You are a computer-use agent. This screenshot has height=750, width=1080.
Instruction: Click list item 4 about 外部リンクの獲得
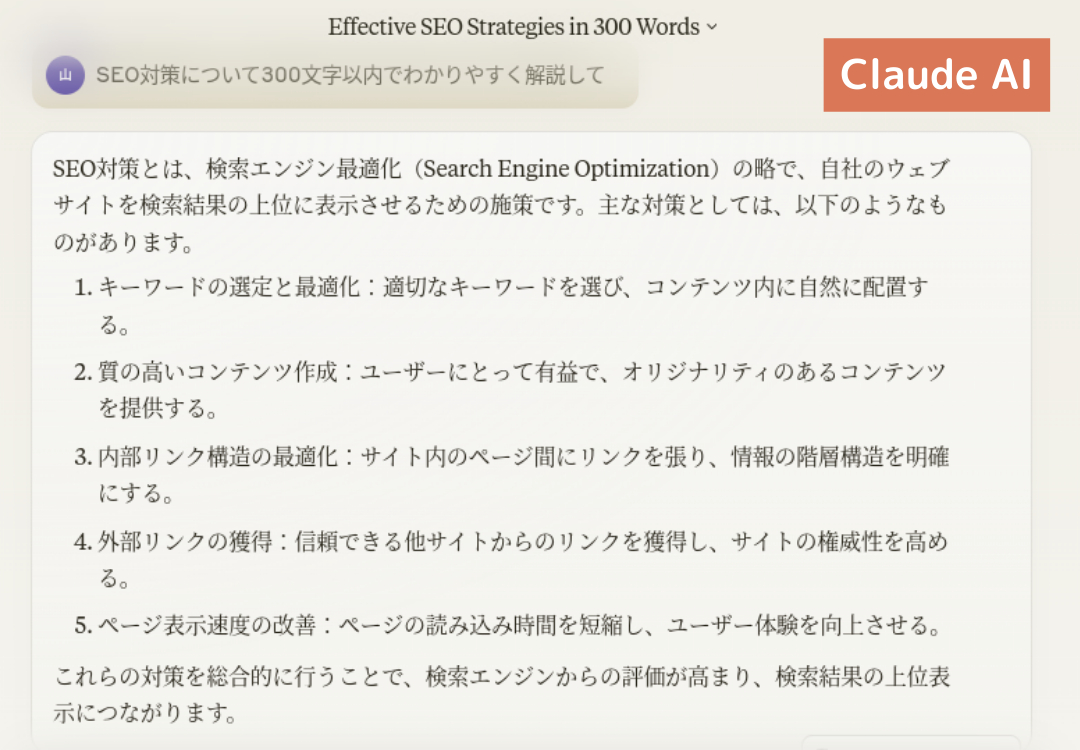pyautogui.click(x=510, y=559)
